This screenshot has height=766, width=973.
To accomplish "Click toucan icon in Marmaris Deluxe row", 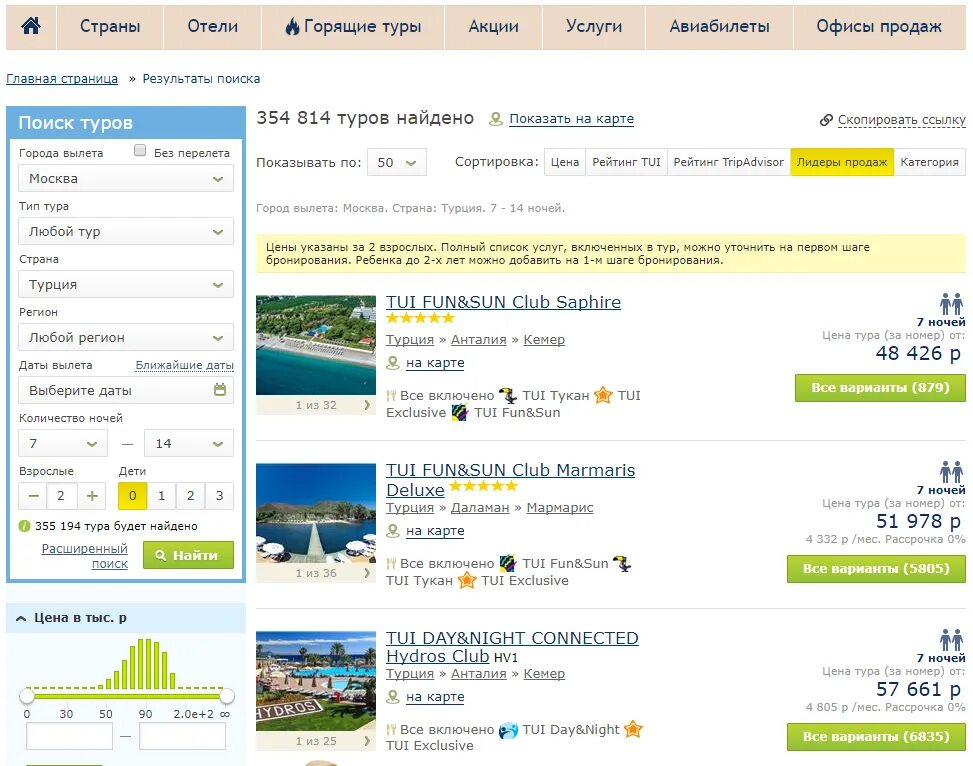I will [622, 564].
